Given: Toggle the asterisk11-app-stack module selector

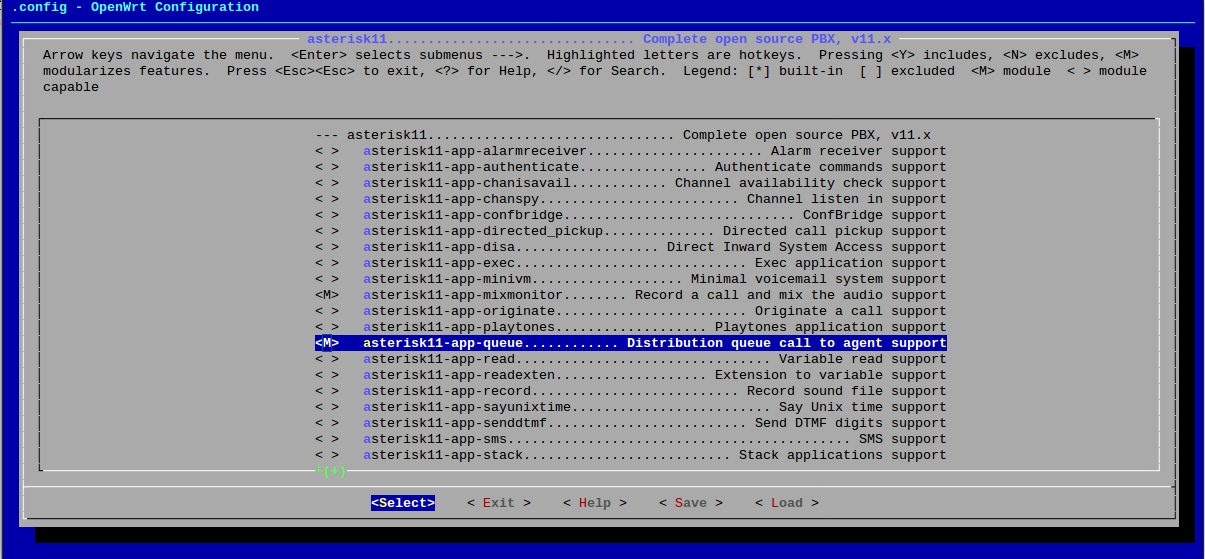Looking at the screenshot, I should (x=327, y=455).
